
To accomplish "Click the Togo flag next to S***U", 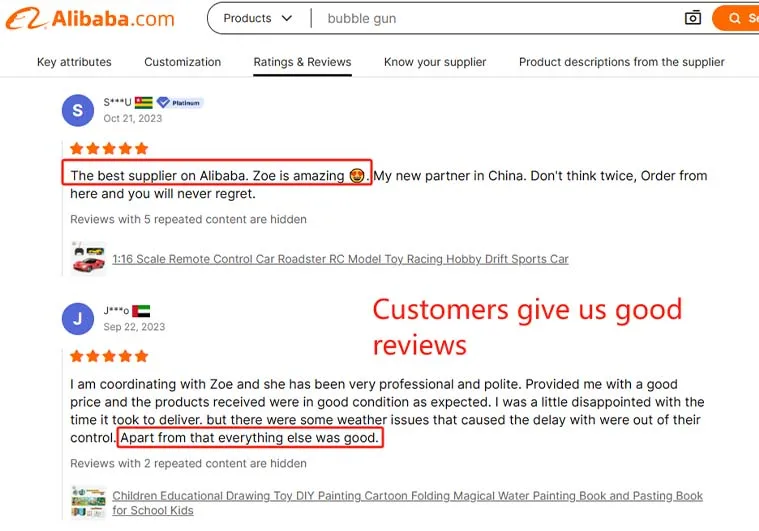I will [x=143, y=103].
